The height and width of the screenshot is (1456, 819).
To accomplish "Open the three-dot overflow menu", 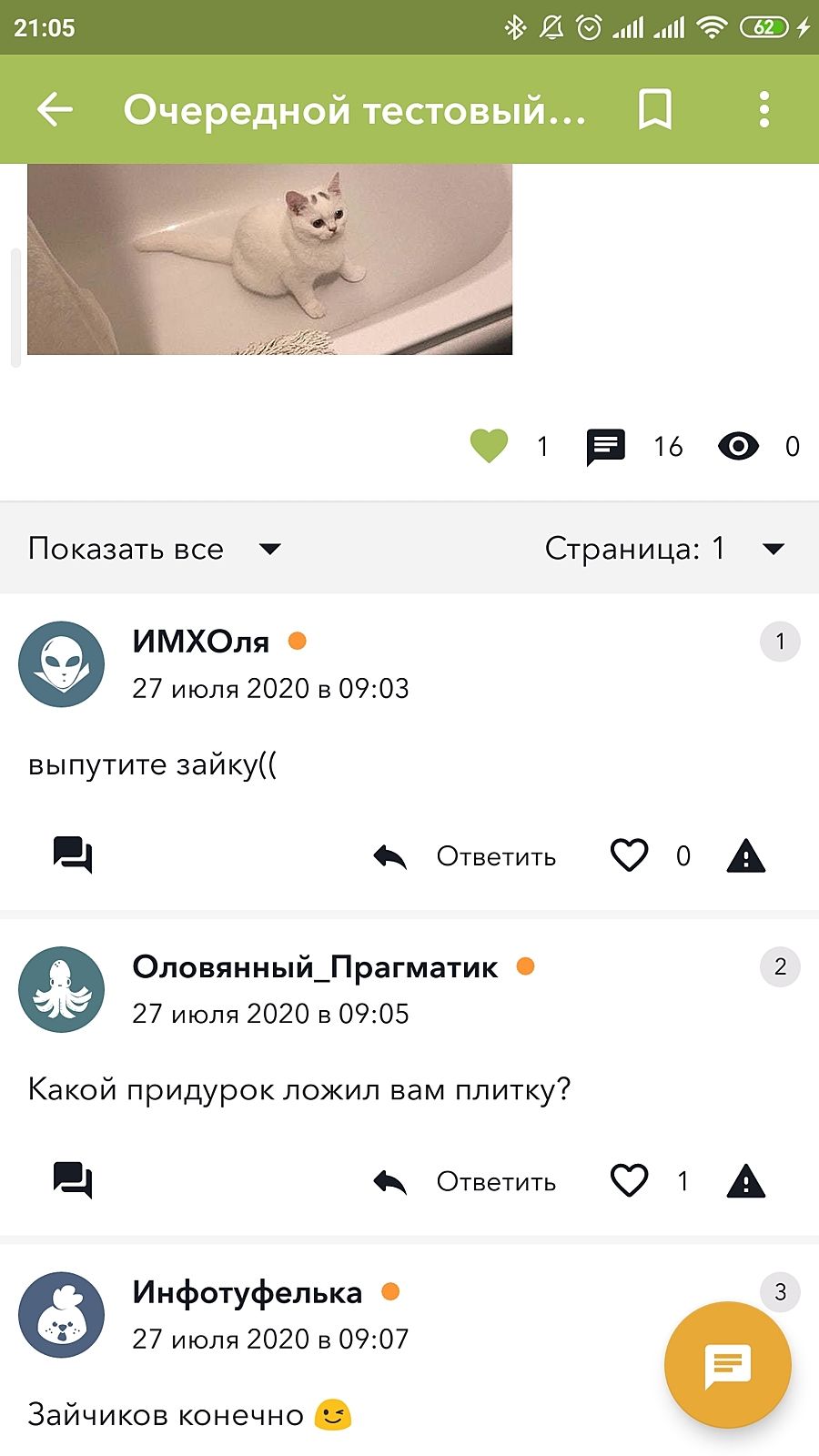I will click(763, 109).
